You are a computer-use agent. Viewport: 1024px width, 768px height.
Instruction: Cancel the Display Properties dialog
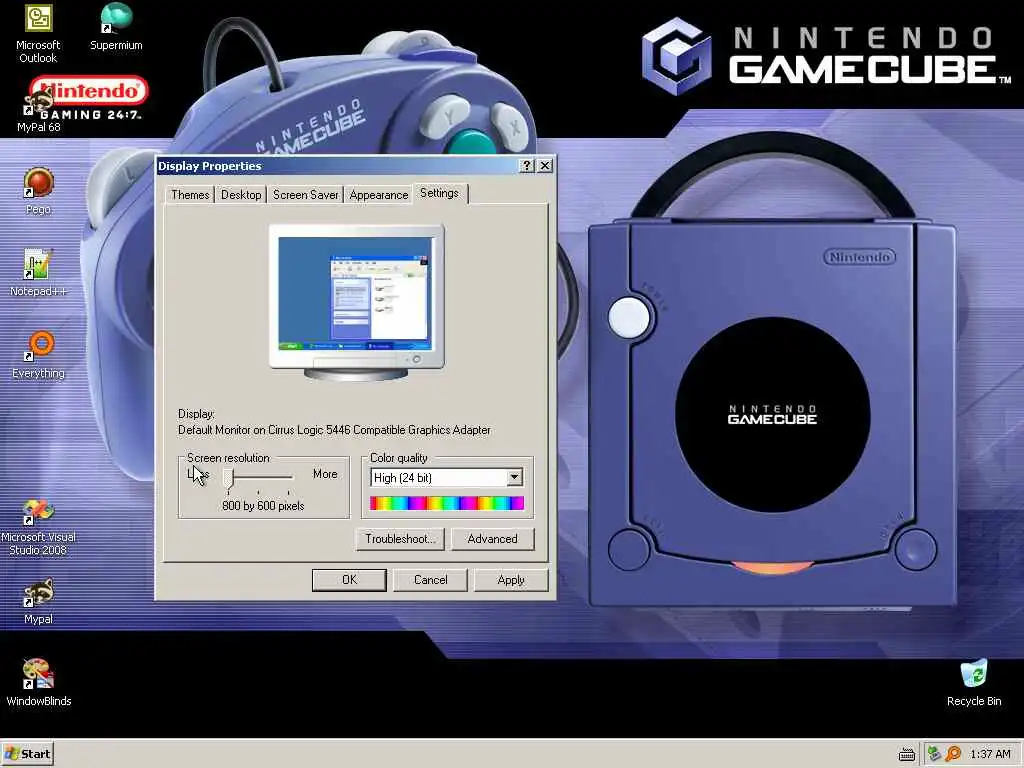(430, 580)
